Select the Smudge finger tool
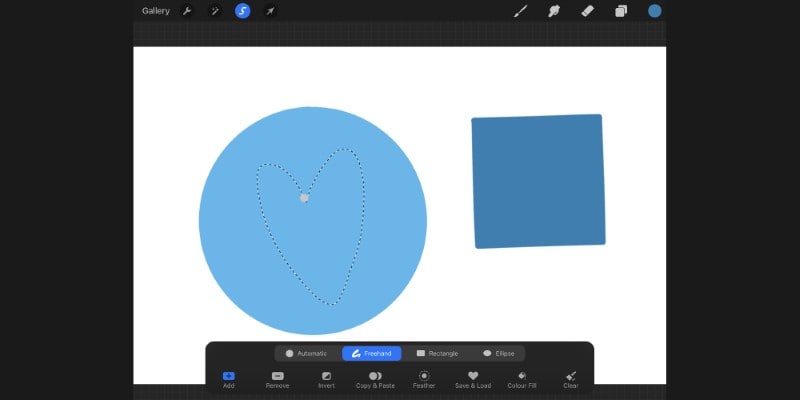Screen dimensions: 800x400 [554, 11]
